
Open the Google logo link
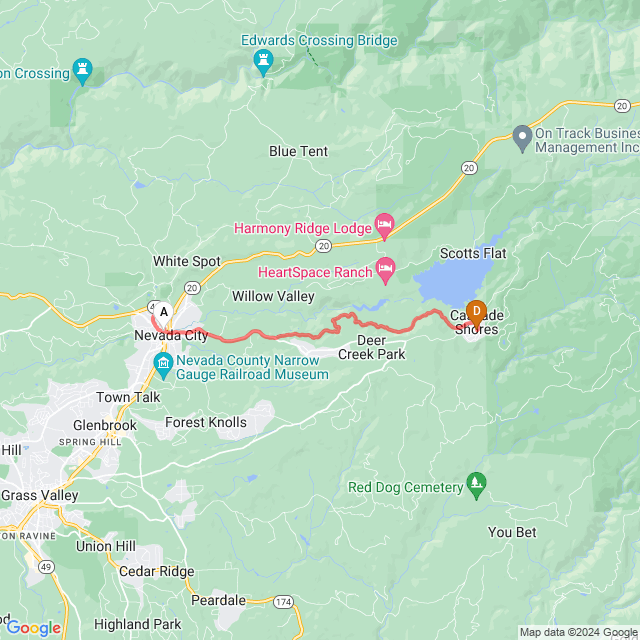[x=33, y=628]
